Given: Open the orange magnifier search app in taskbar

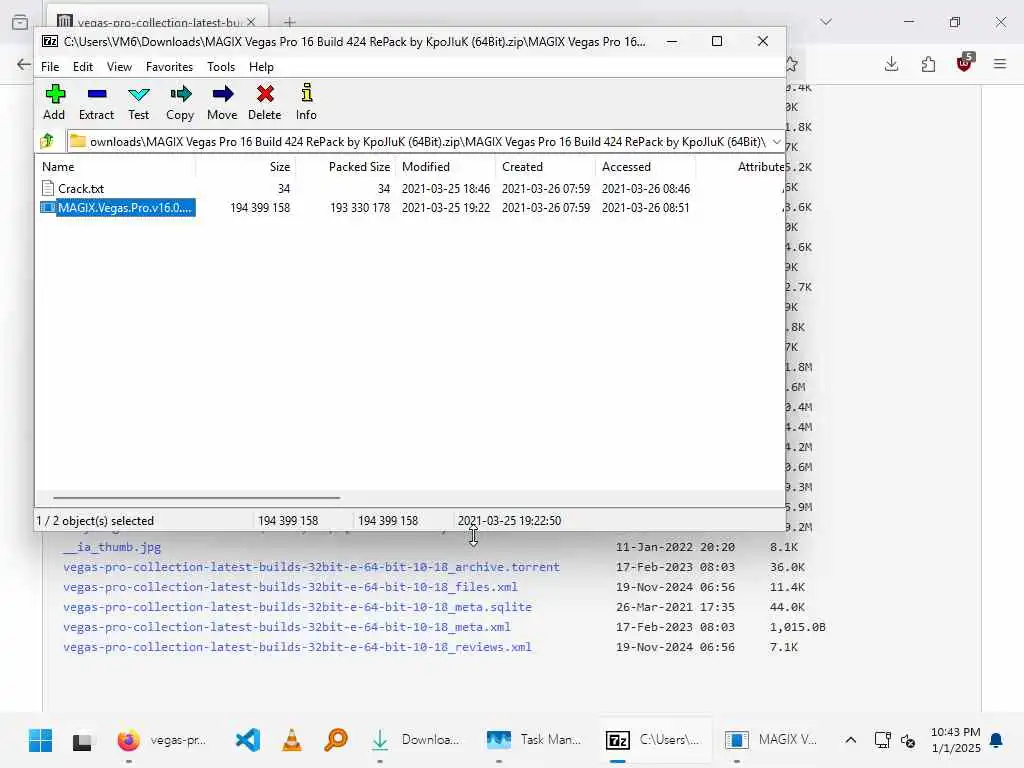Looking at the screenshot, I should (x=336, y=740).
